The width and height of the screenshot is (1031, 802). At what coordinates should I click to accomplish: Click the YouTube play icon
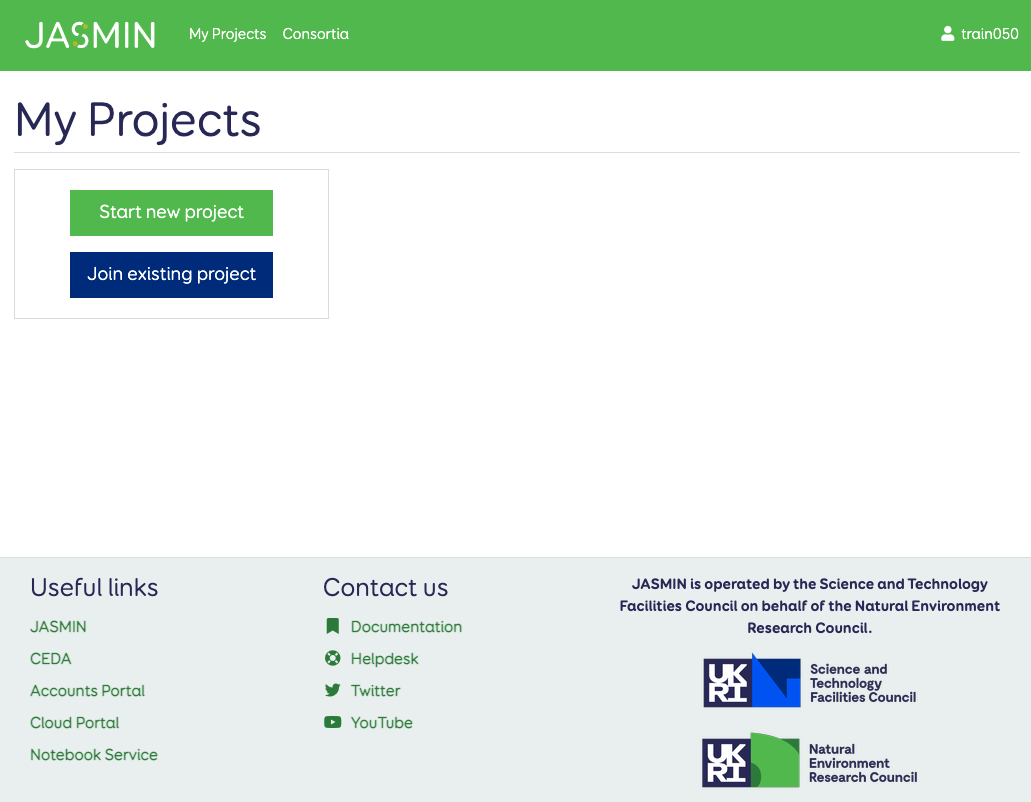(333, 723)
